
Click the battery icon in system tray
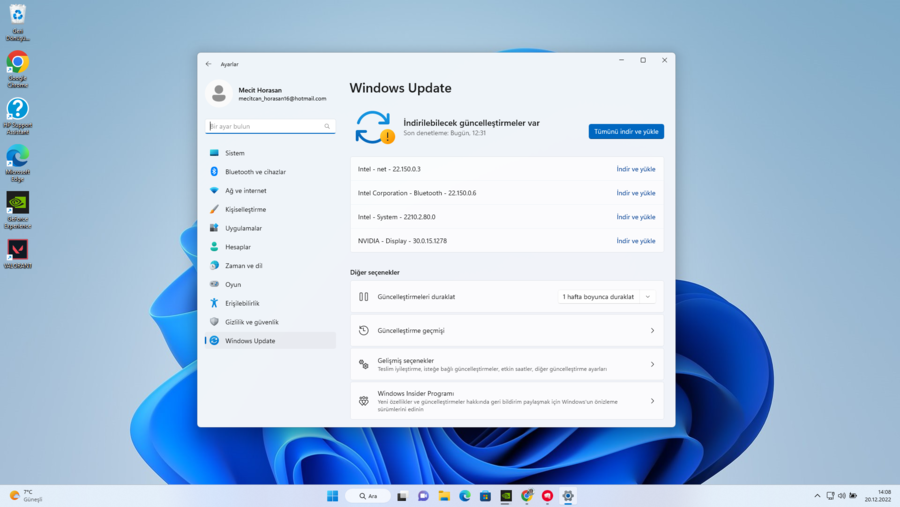853,496
